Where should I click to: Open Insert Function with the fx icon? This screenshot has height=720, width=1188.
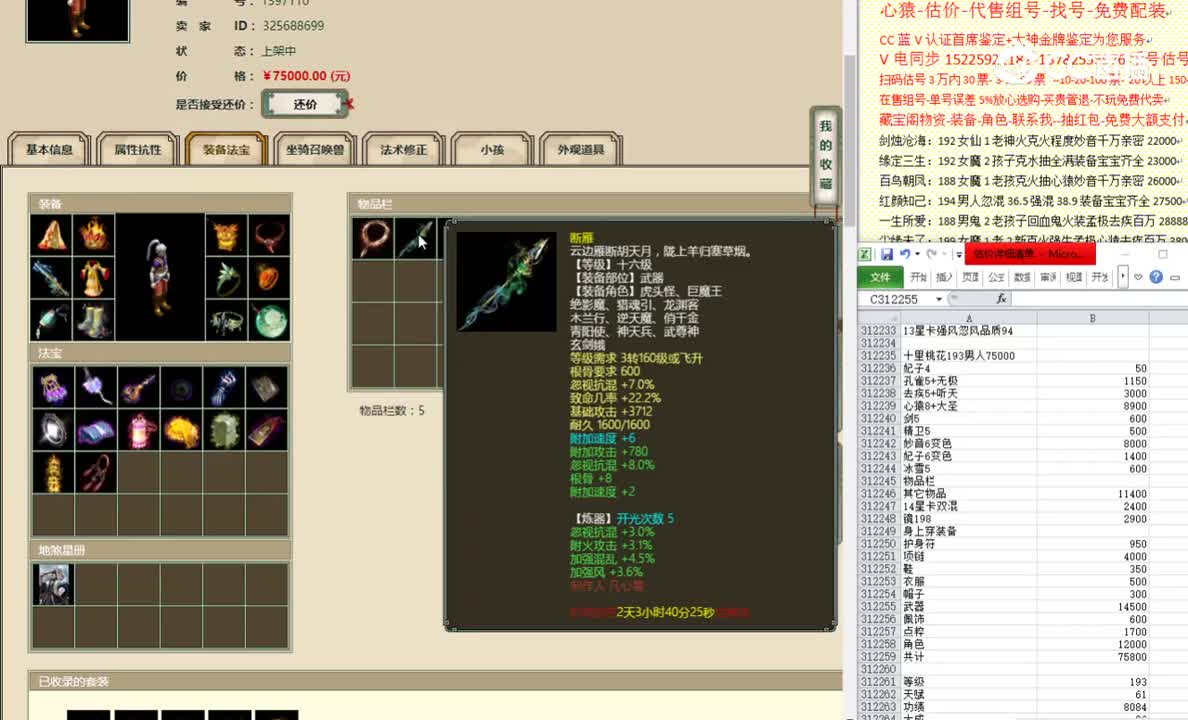(1003, 298)
